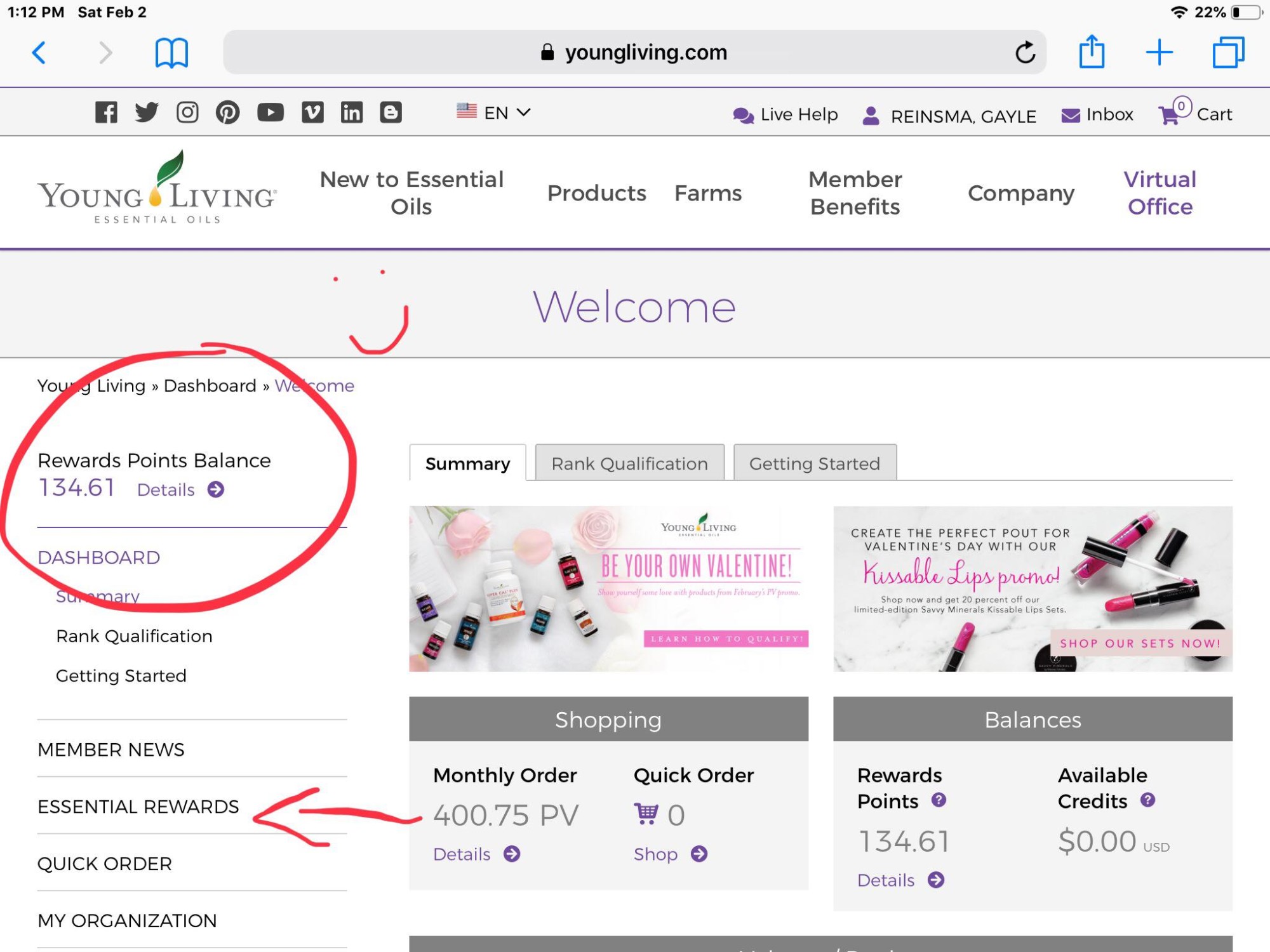Open the Vimeo icon

pos(312,112)
